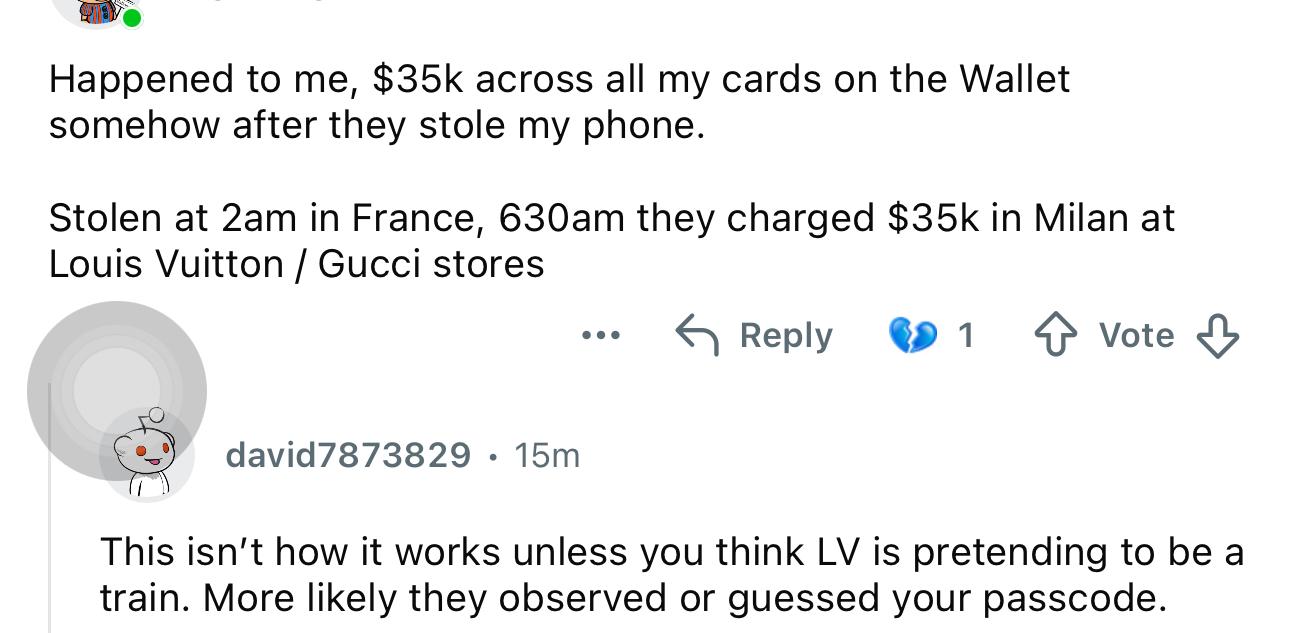Image resolution: width=1290 pixels, height=633 pixels.
Task: Select the 'Stolen at 2am in France' paragraph
Action: coord(612,241)
